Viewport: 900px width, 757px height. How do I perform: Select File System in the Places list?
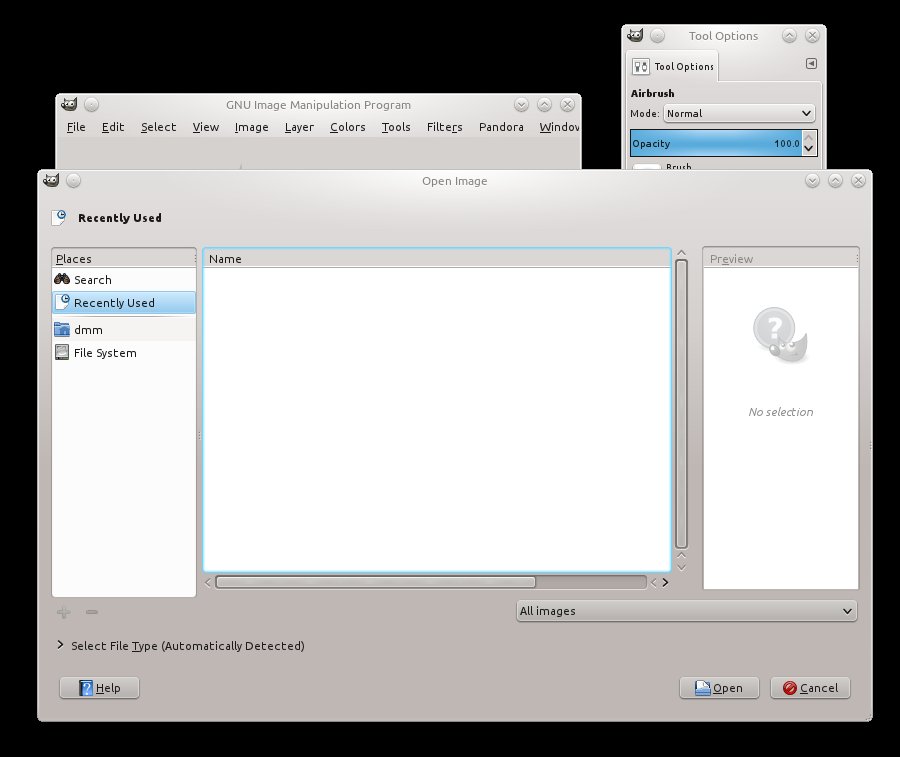123,352
